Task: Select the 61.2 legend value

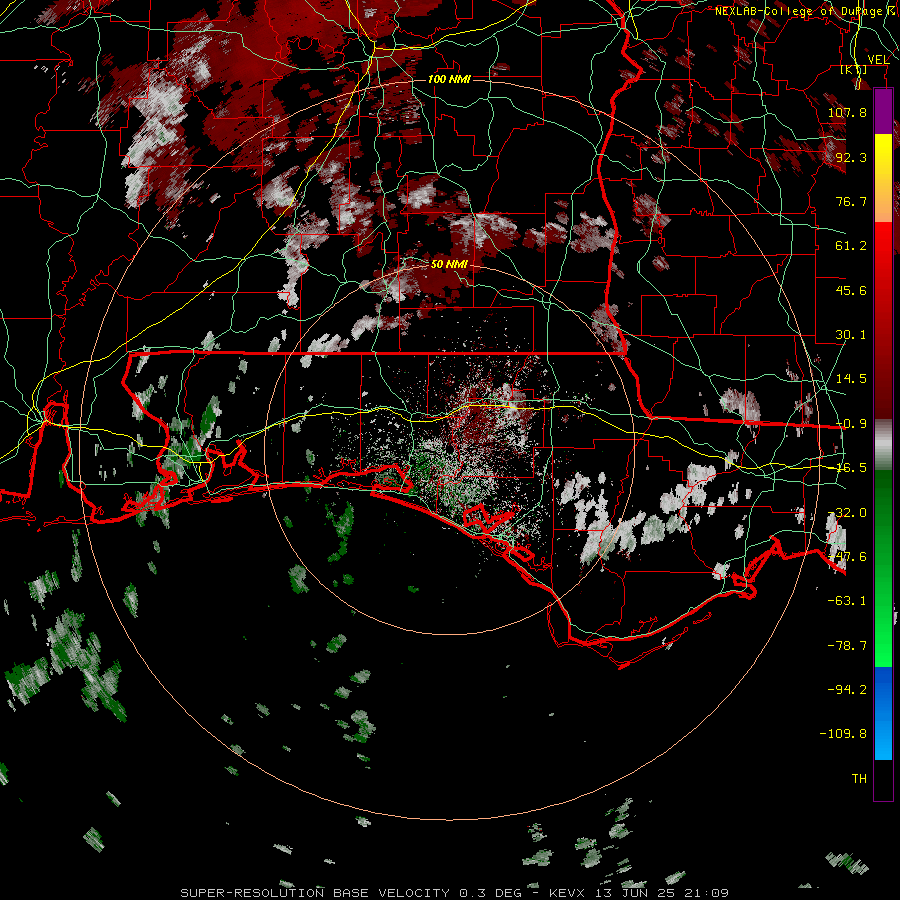Action: 851,246
